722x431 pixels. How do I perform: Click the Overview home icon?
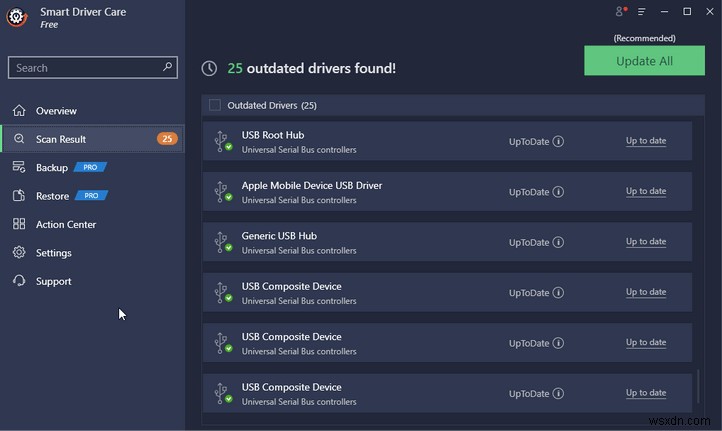pyautogui.click(x=19, y=111)
